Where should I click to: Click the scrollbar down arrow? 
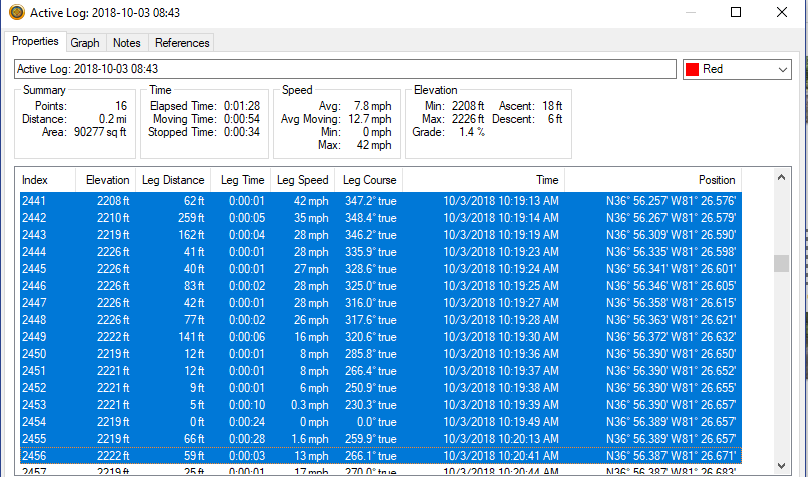click(781, 466)
